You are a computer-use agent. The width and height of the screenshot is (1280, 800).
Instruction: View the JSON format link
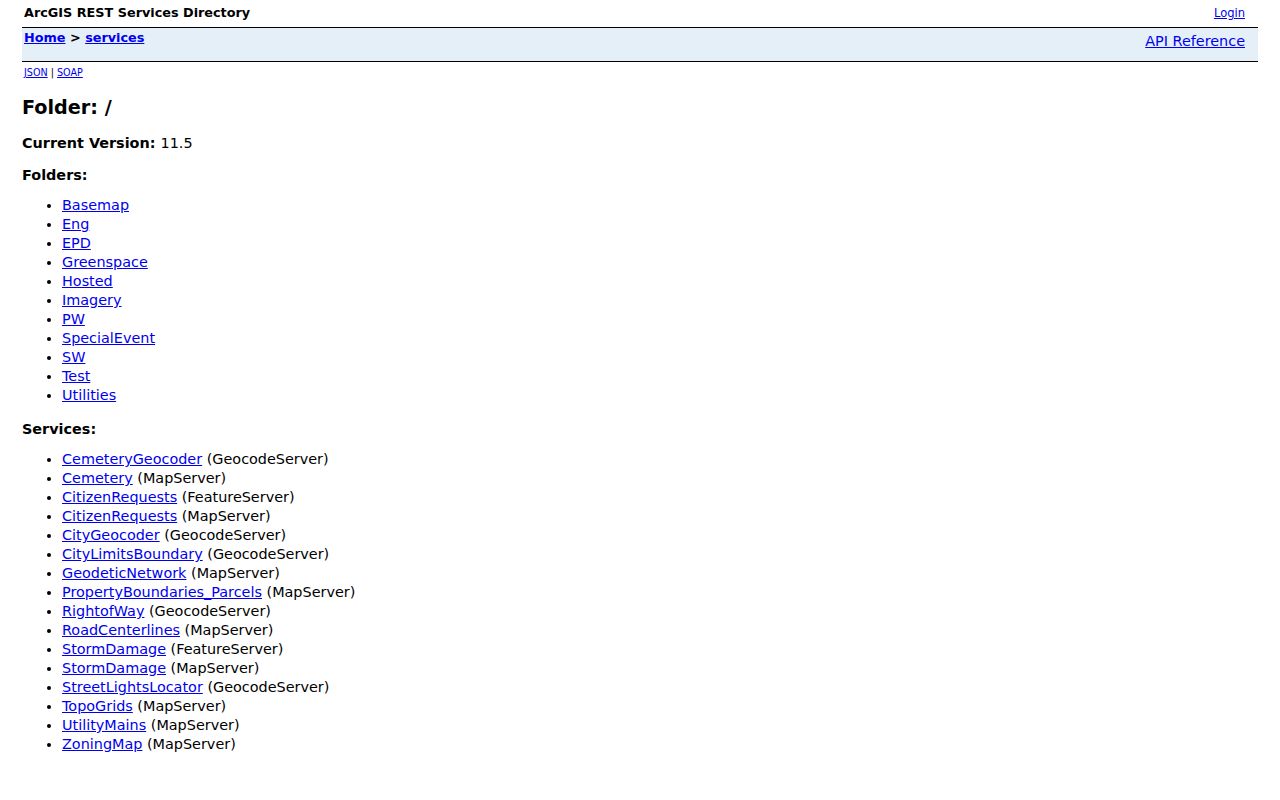click(x=35, y=73)
